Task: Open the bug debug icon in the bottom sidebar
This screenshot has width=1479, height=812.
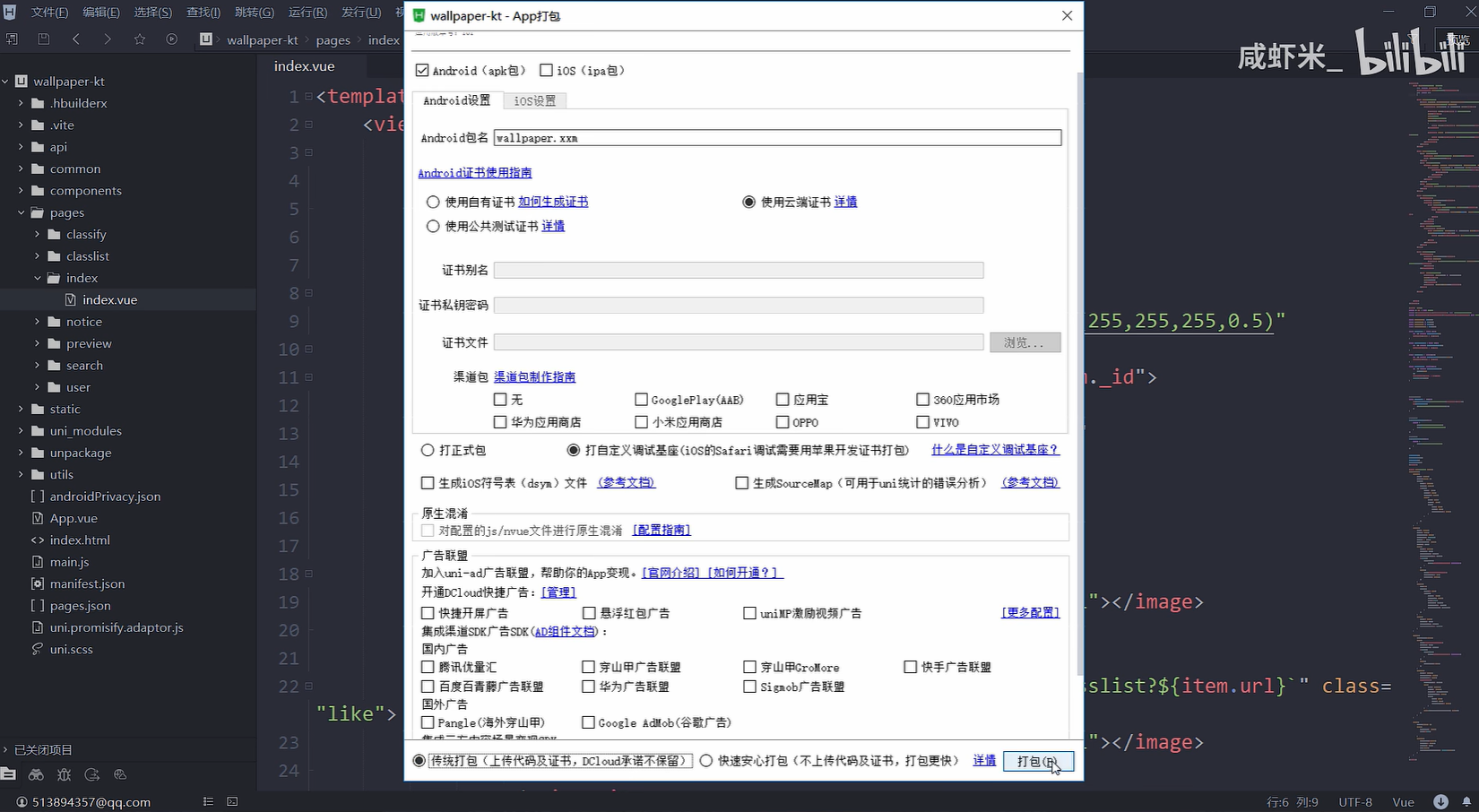Action: click(64, 774)
